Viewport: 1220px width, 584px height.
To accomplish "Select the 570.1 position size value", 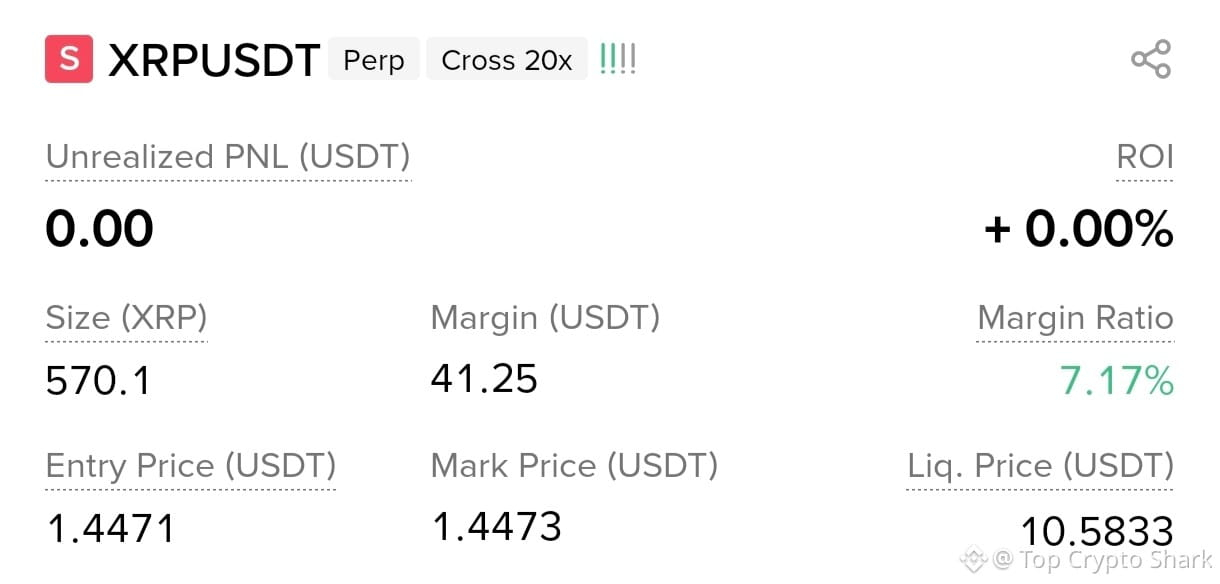I will pyautogui.click(x=98, y=381).
